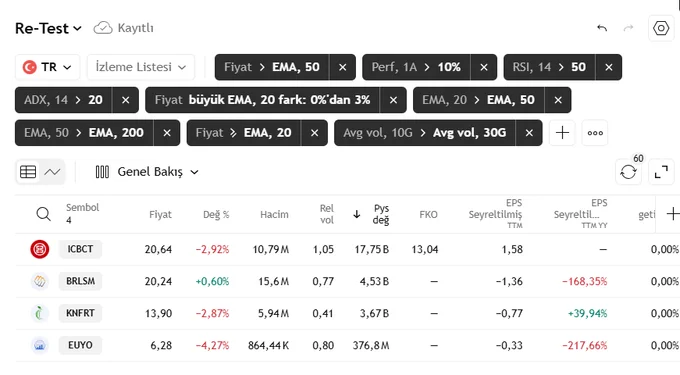Image resolution: width=680 pixels, height=375 pixels.
Task: Switch to chart view mode
Action: (x=52, y=172)
